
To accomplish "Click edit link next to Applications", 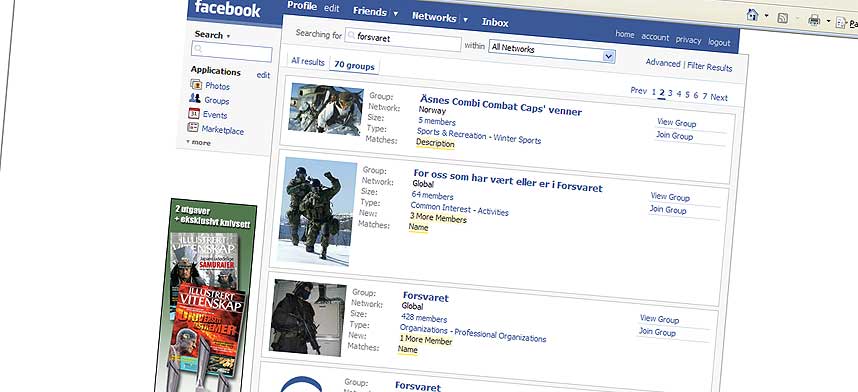I will (263, 76).
